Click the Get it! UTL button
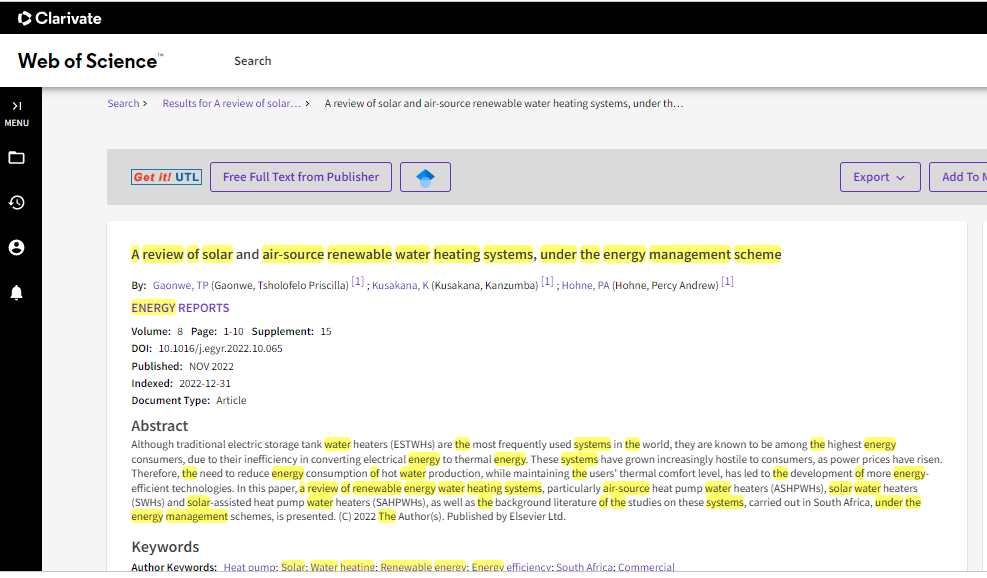 tap(166, 177)
